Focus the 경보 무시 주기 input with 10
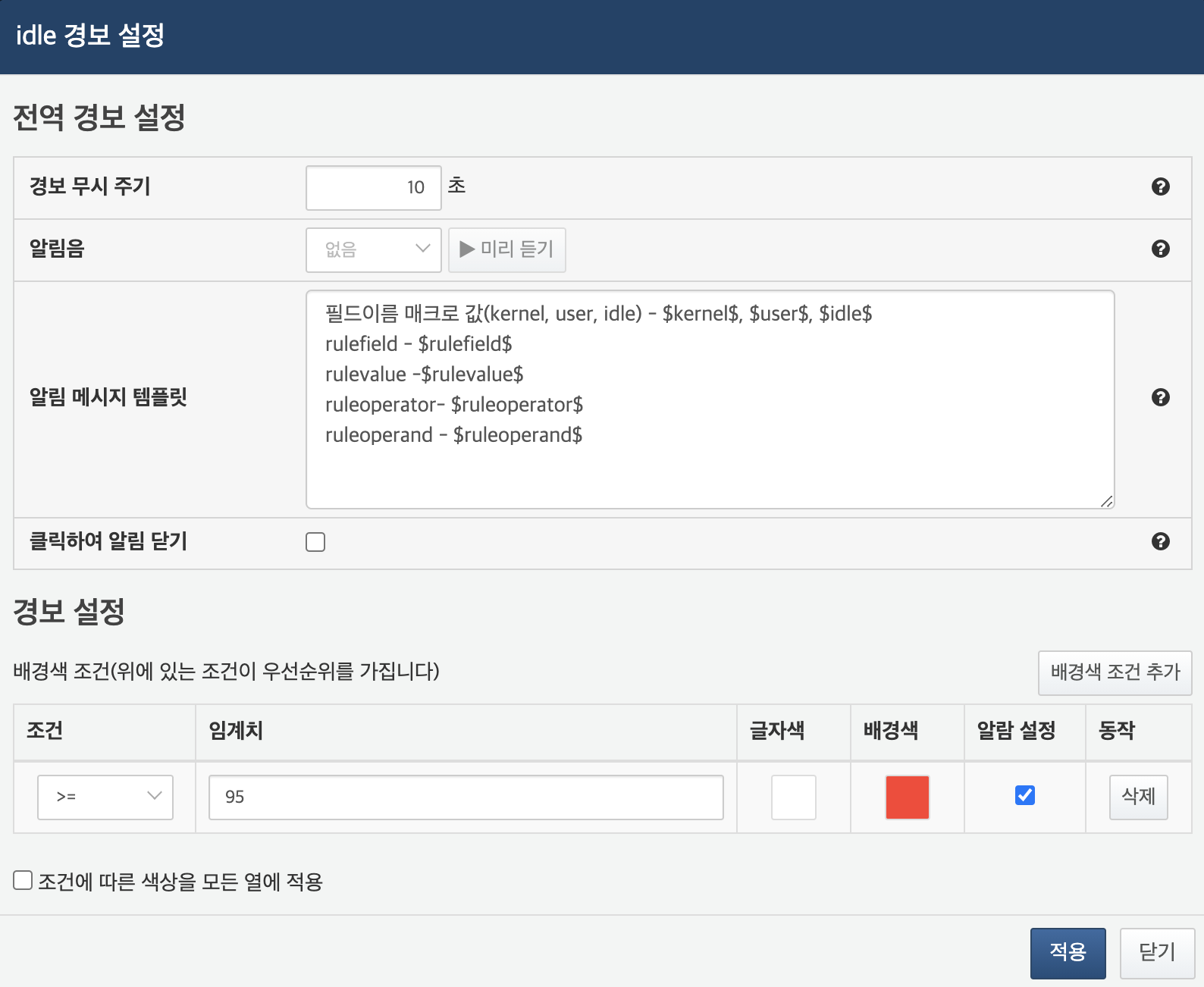This screenshot has width=1204, height=987. (x=374, y=188)
